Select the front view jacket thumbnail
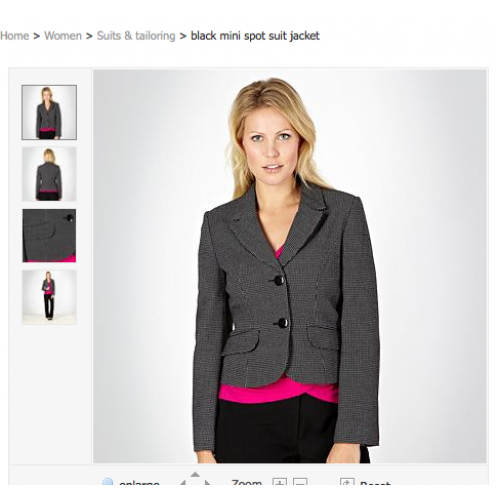 pyautogui.click(x=49, y=112)
